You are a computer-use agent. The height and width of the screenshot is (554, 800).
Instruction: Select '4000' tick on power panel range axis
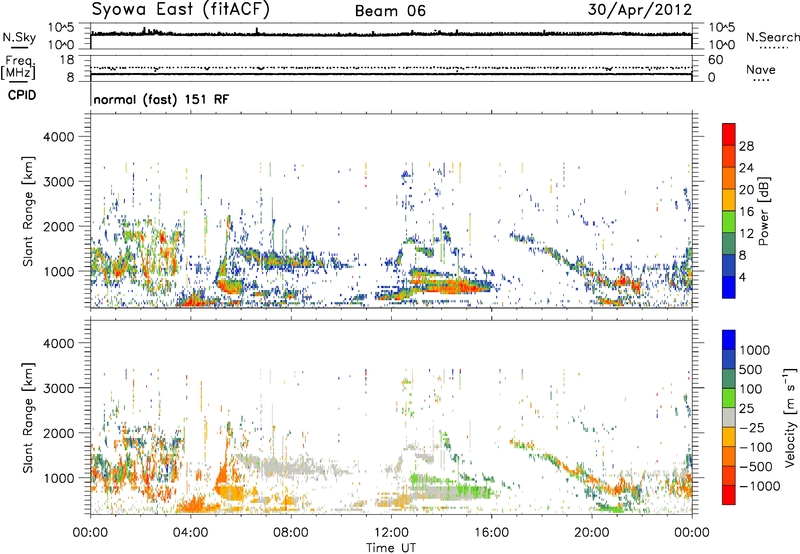[x=59, y=137]
